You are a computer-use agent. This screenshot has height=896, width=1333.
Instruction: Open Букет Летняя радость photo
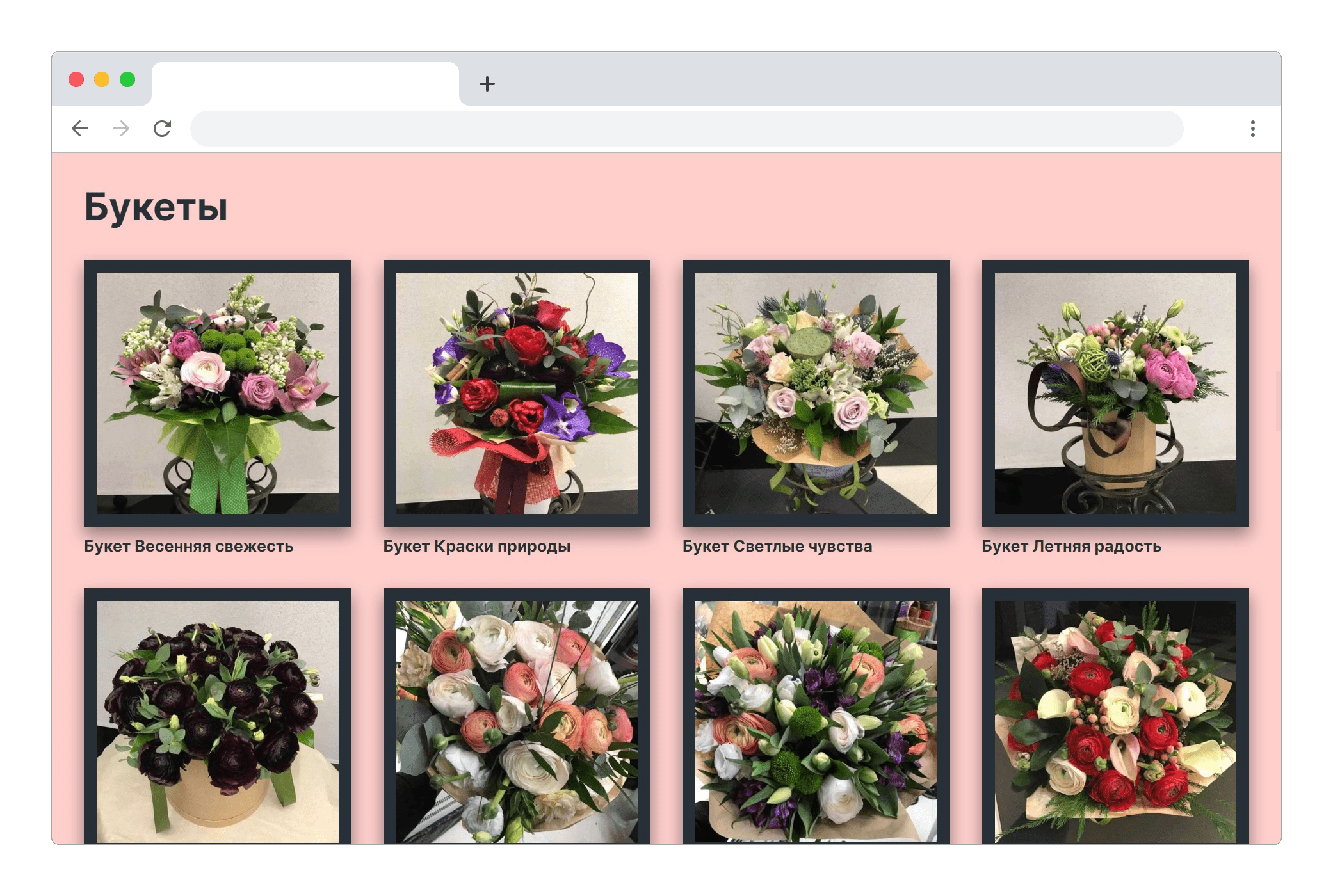pyautogui.click(x=1115, y=393)
